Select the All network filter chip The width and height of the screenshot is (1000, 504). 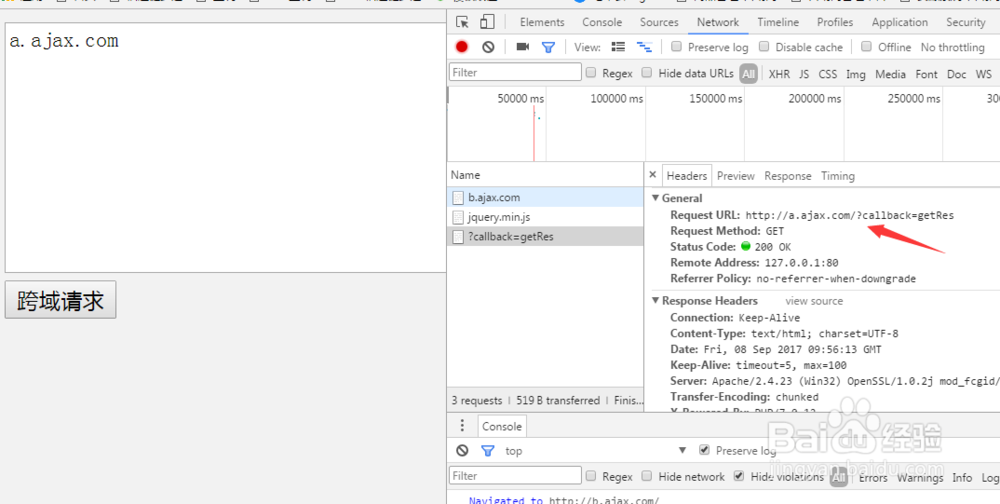tap(749, 74)
